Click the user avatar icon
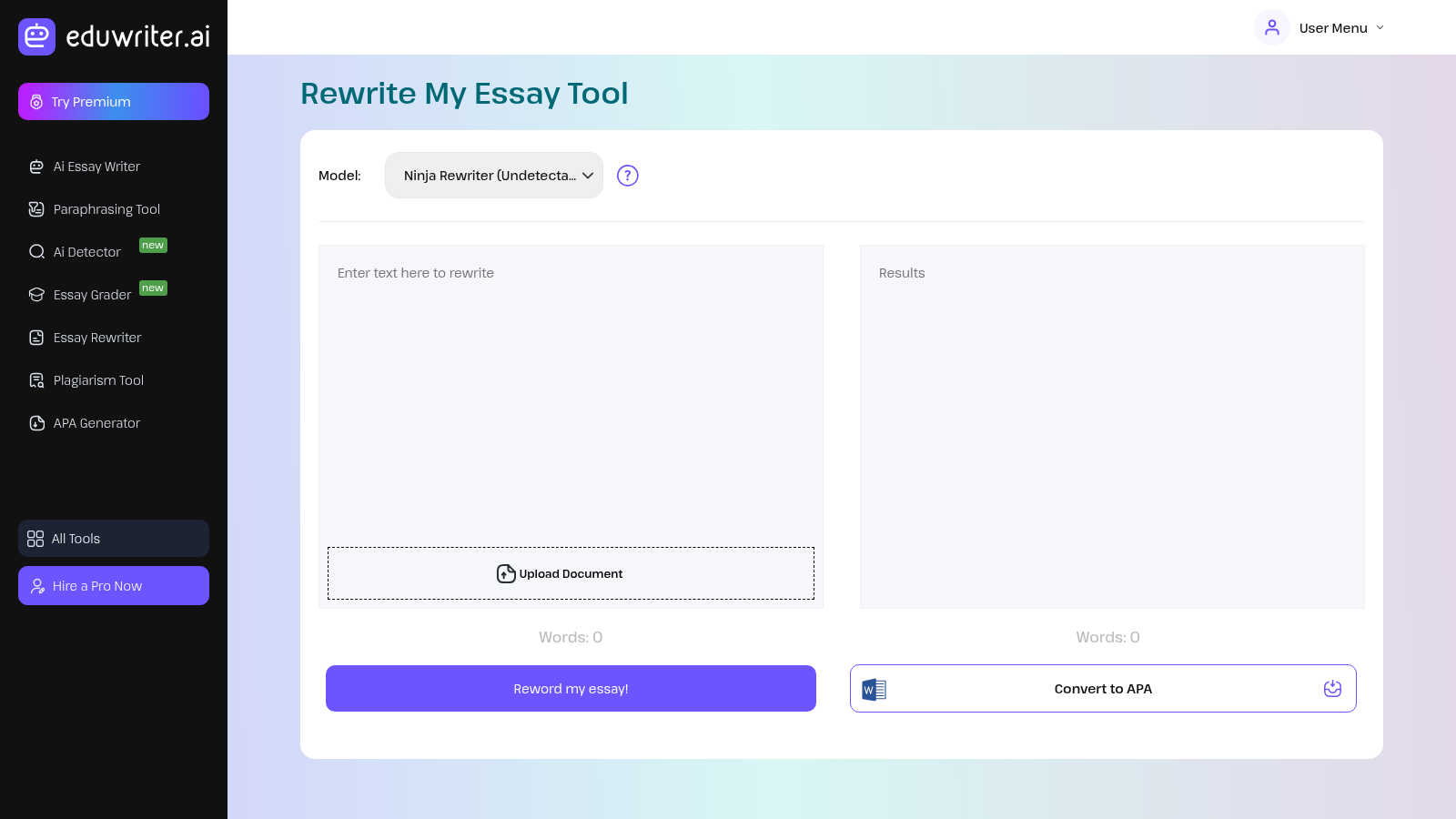 [x=1272, y=28]
